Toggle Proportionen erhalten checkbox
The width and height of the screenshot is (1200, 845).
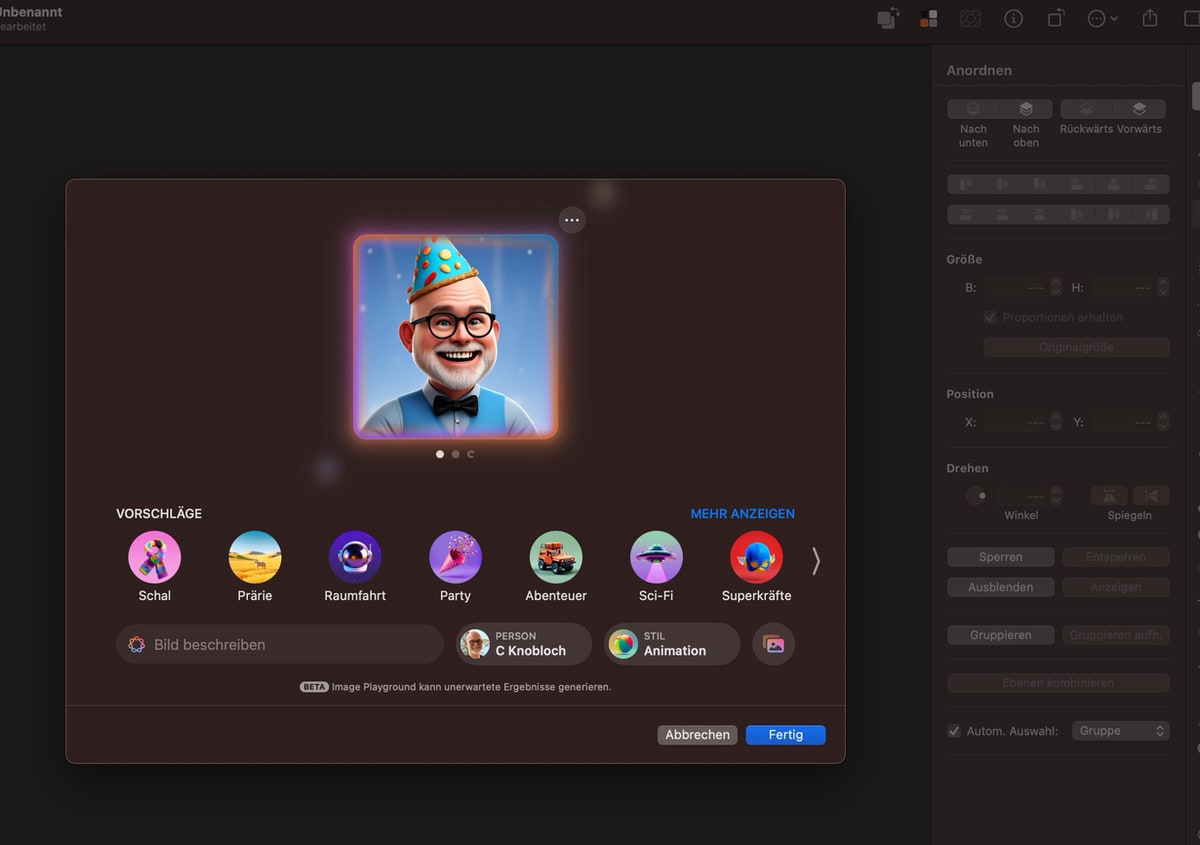pos(990,317)
